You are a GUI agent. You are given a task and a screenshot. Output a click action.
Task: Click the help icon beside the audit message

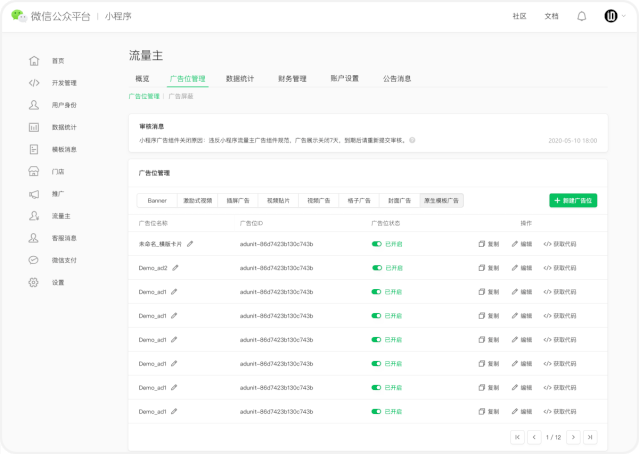point(412,140)
